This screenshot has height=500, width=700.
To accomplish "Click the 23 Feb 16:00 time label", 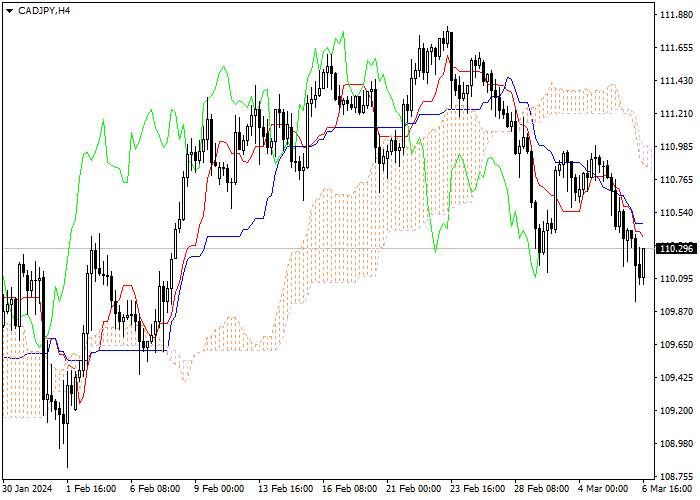I will [477, 489].
